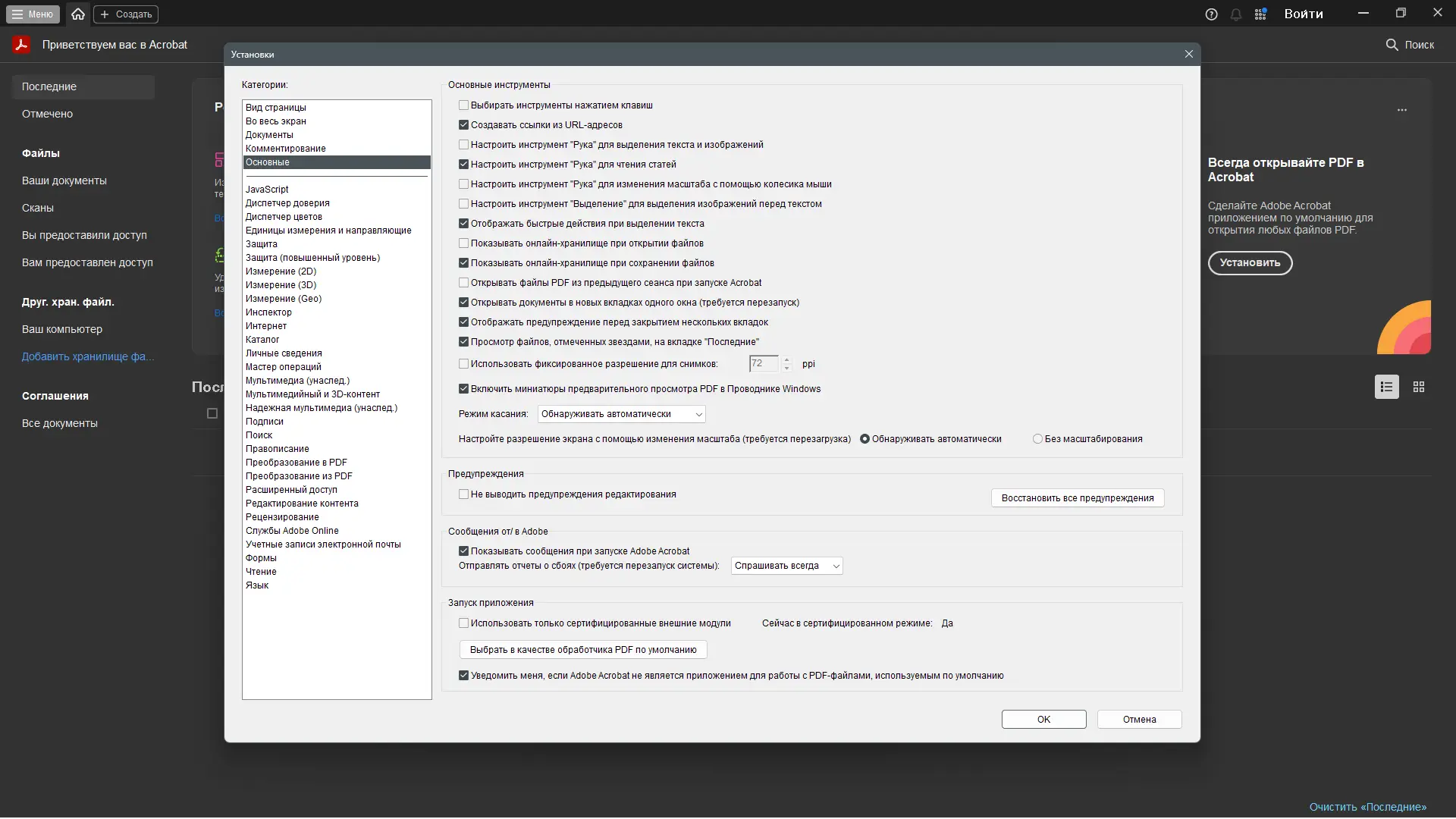
Task: Uncheck "Создавать ссылки из URL-адресов"
Action: (463, 125)
